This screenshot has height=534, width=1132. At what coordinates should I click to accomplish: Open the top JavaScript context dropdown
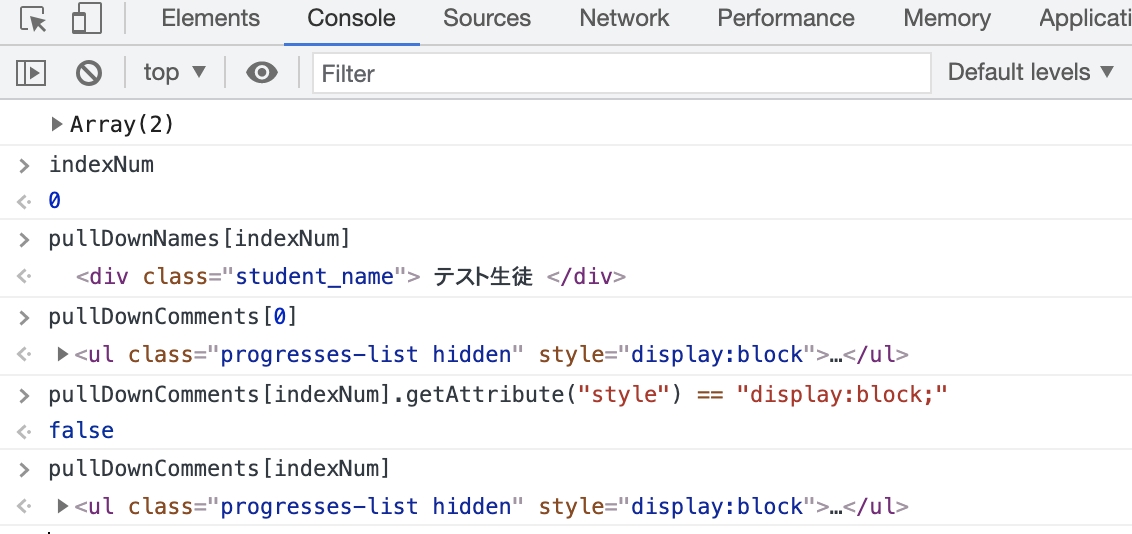(175, 72)
